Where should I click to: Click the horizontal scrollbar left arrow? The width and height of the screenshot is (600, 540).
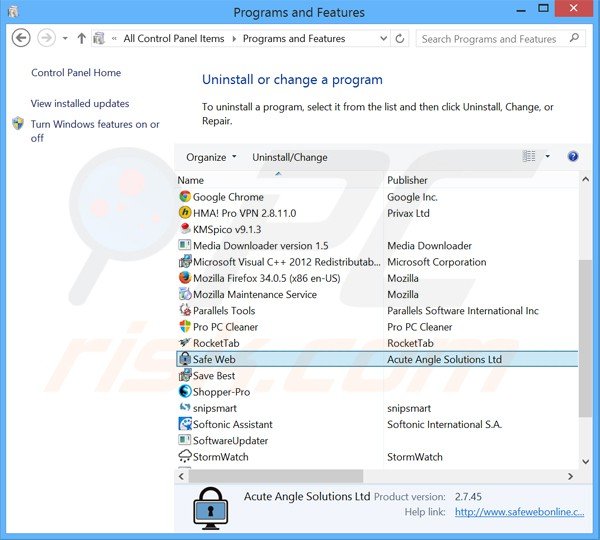coord(181,476)
